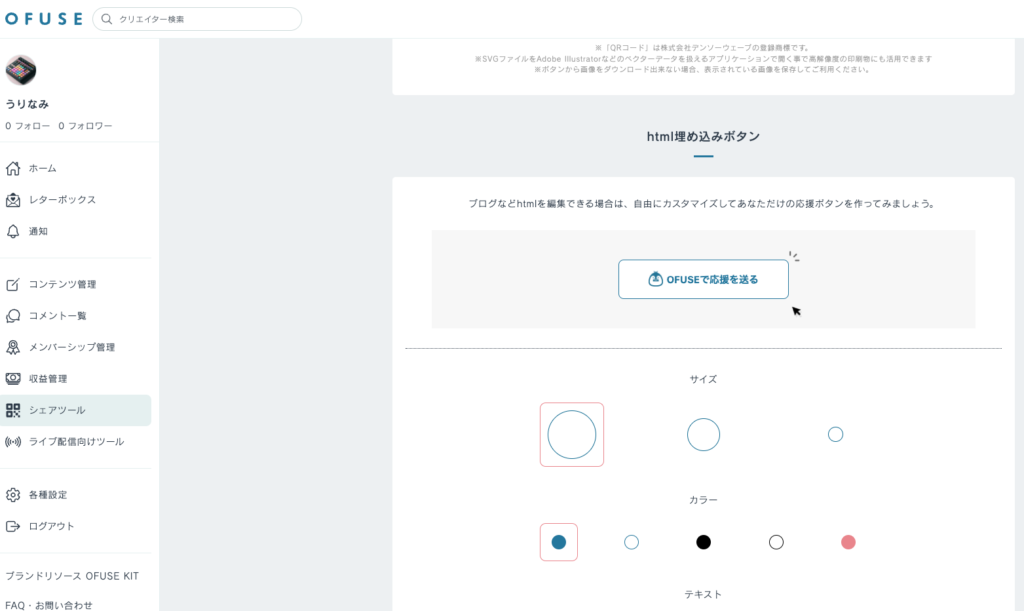This screenshot has width=1024, height=611.
Task: Select the small button size option
Action: 835,434
